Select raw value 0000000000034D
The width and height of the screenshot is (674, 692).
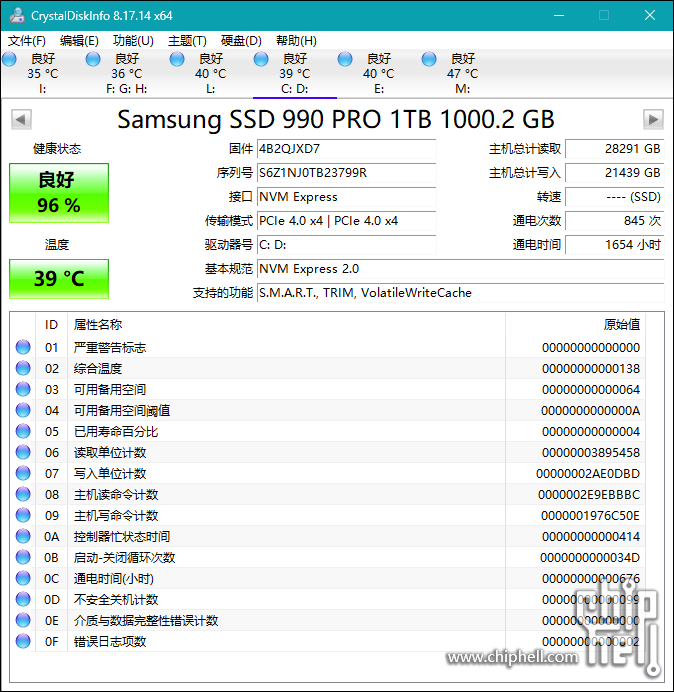(x=590, y=558)
